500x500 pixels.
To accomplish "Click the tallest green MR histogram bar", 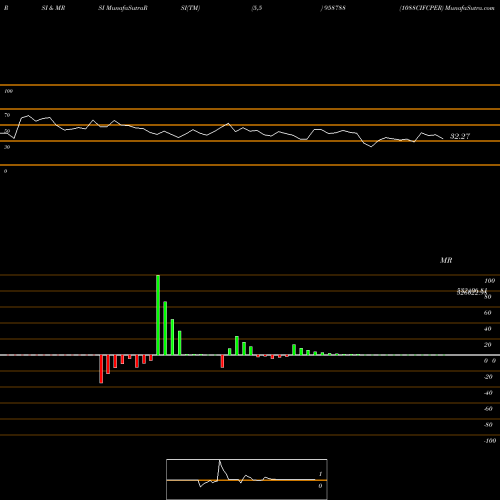I will pos(158,315).
